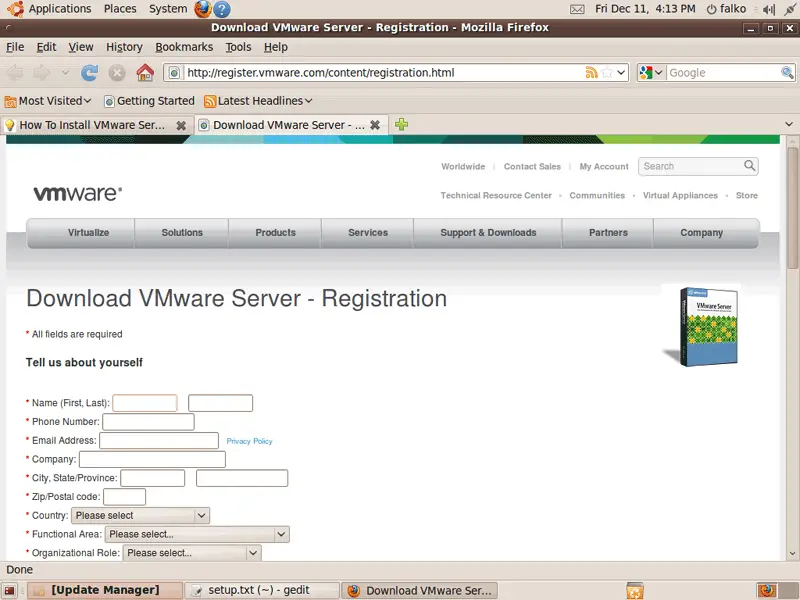
Task: Click the Ubuntu logo next to Applications
Action: (x=16, y=9)
